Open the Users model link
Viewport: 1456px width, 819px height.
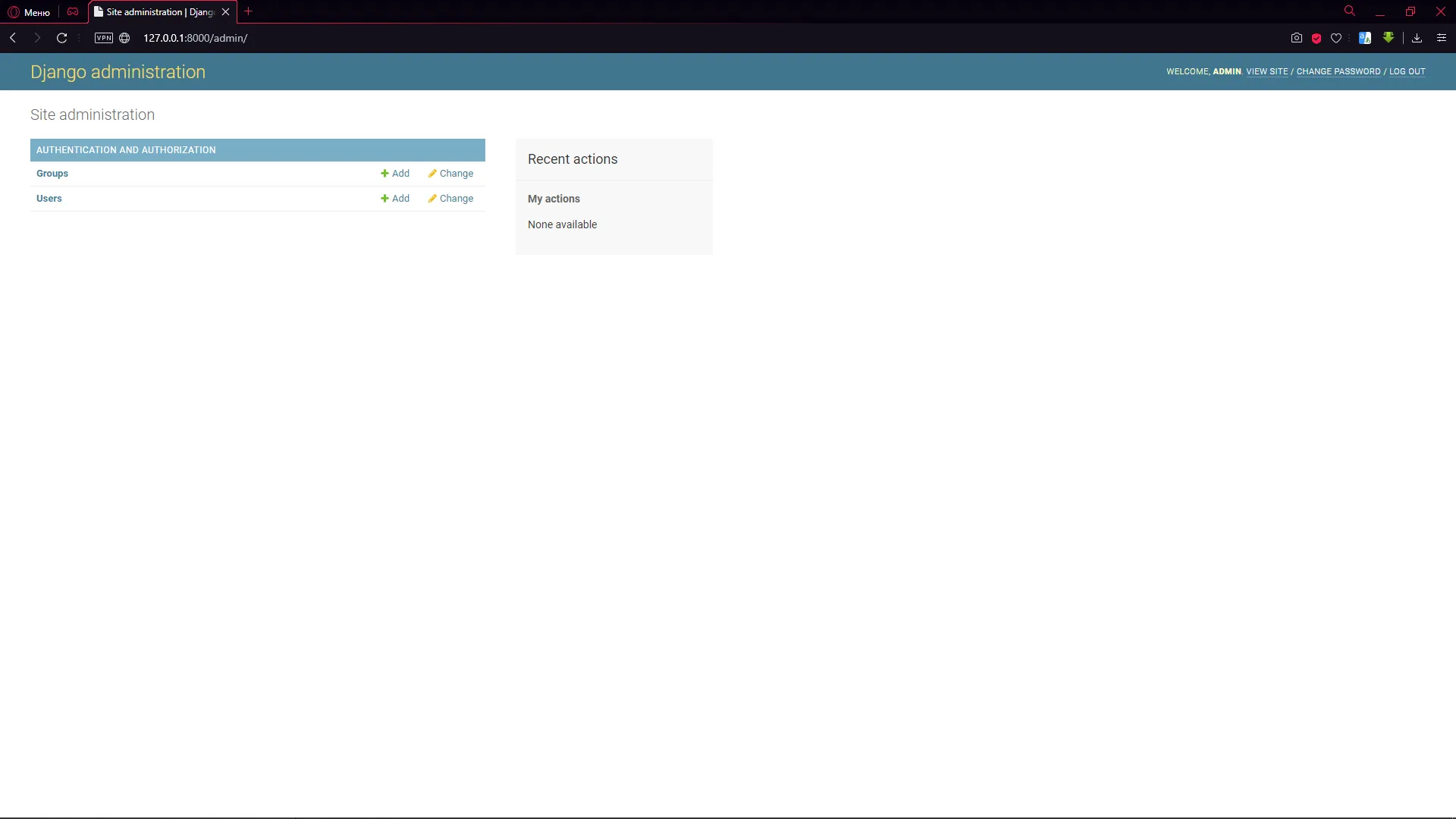point(49,199)
